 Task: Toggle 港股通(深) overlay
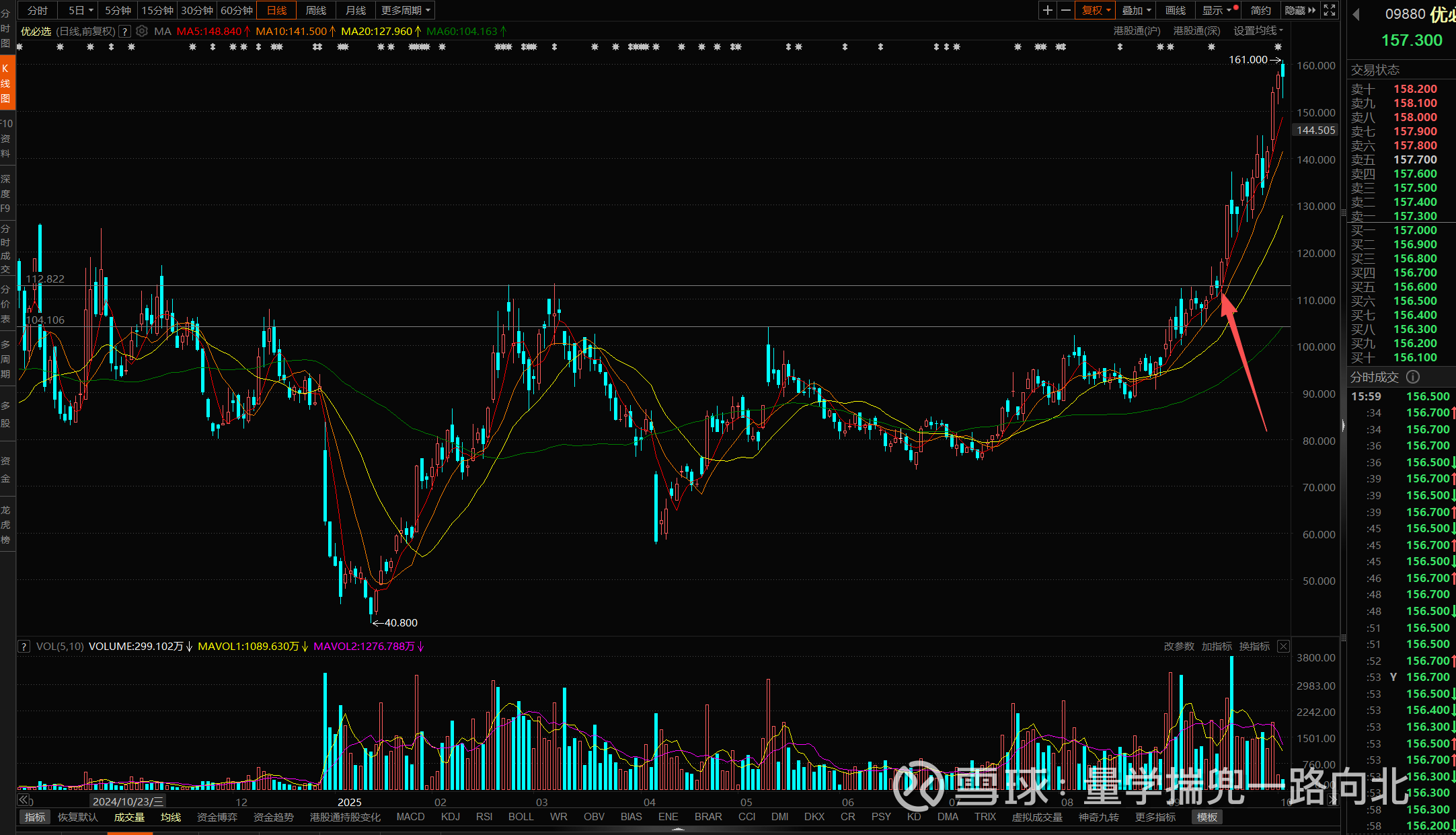pos(1196,31)
